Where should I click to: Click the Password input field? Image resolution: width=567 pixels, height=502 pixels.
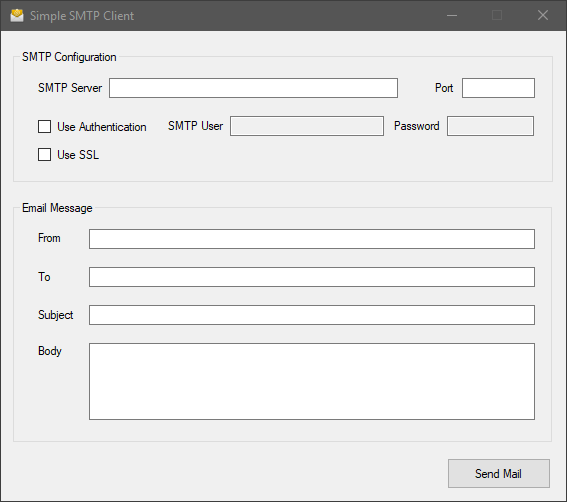click(490, 126)
